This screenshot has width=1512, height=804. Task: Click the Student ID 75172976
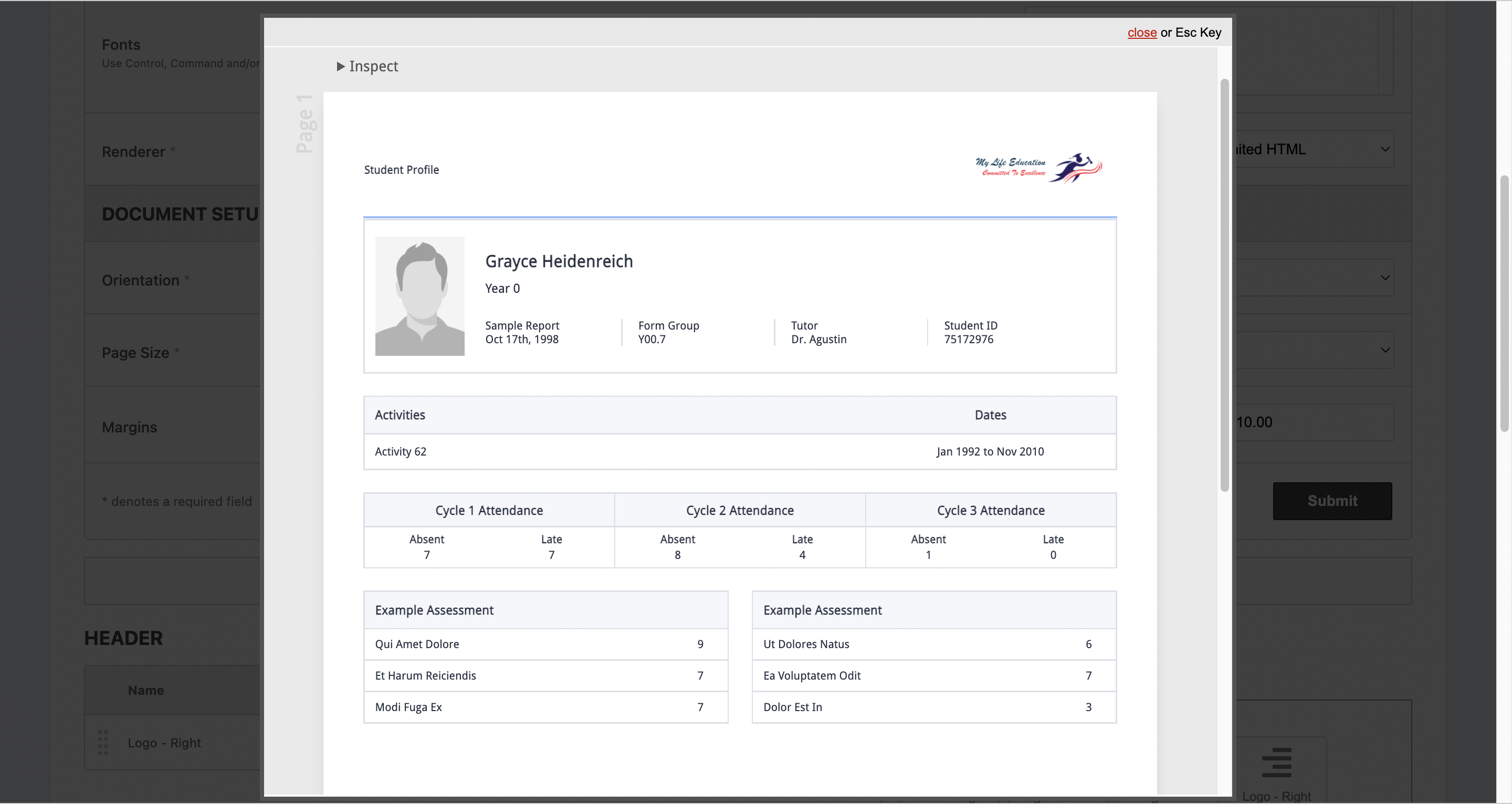pyautogui.click(x=969, y=339)
